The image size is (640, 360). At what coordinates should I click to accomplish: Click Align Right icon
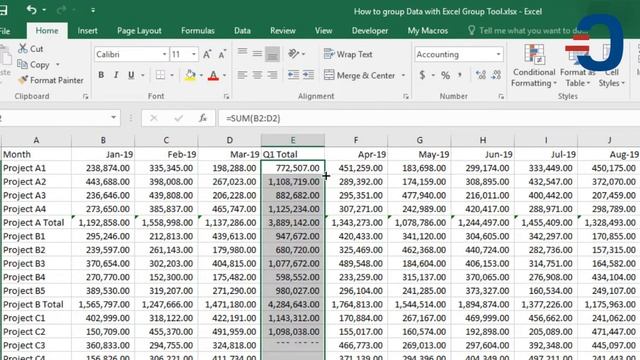[272, 75]
